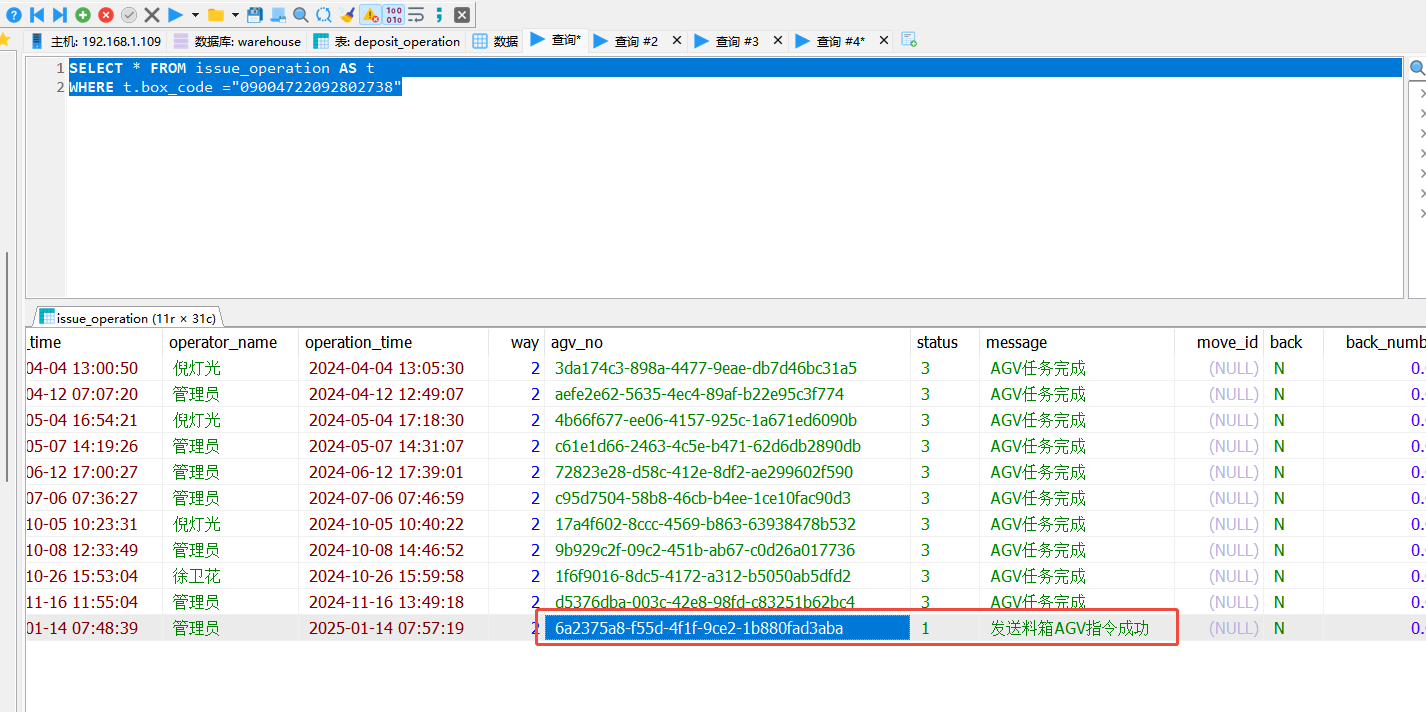Click the blue Run query play button
The height and width of the screenshot is (712, 1426).
pos(175,15)
